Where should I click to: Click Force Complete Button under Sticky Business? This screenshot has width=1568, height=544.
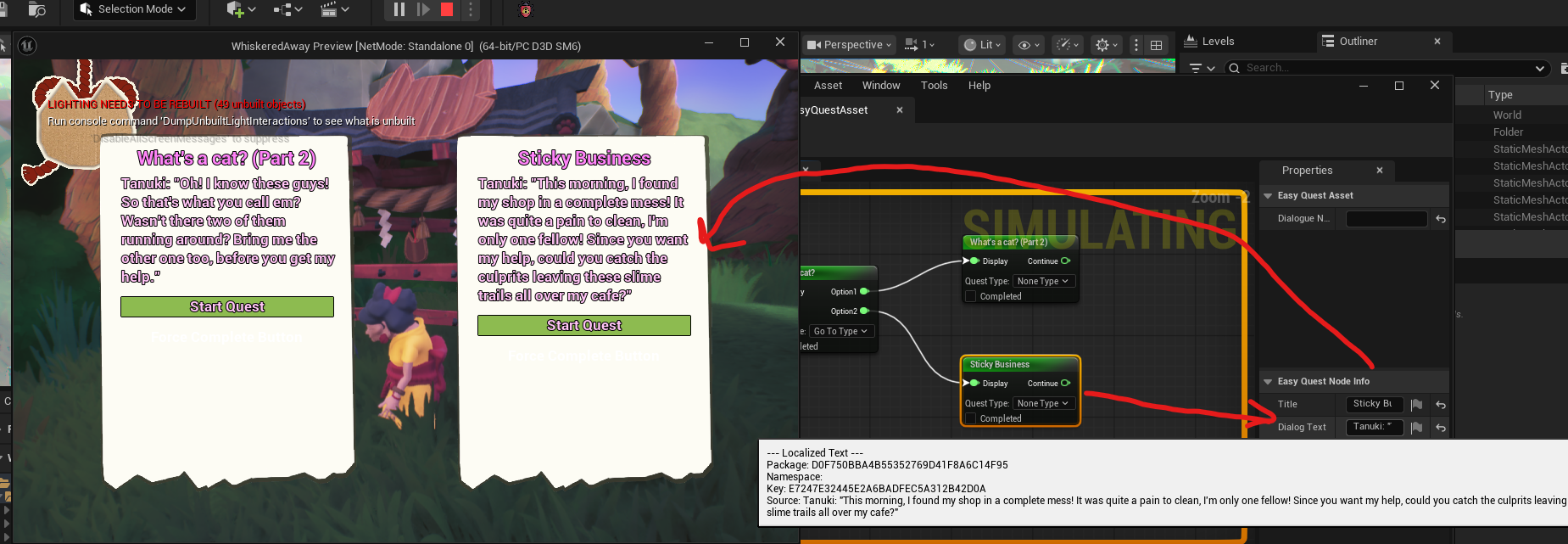[584, 356]
